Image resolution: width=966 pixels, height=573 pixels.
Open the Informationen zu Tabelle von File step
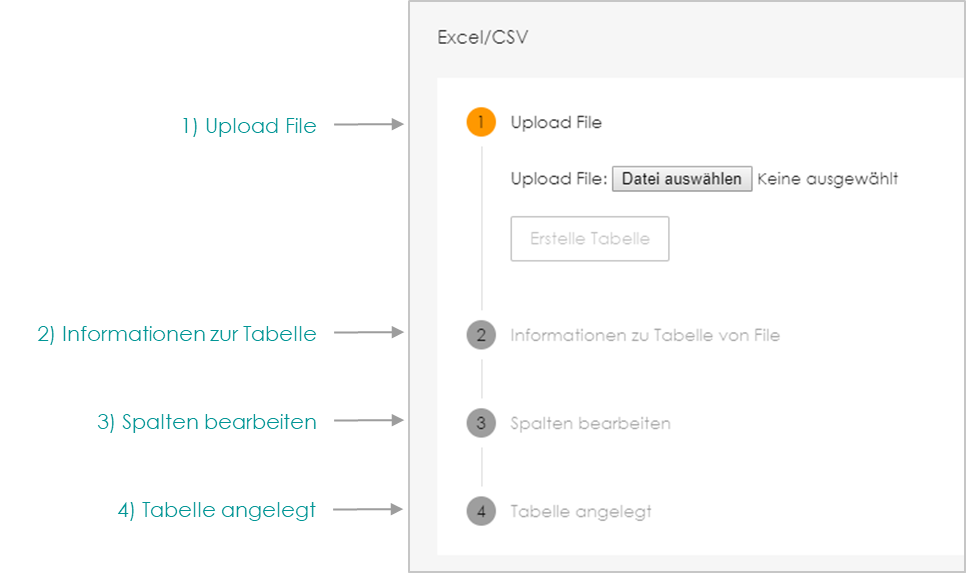tap(645, 335)
